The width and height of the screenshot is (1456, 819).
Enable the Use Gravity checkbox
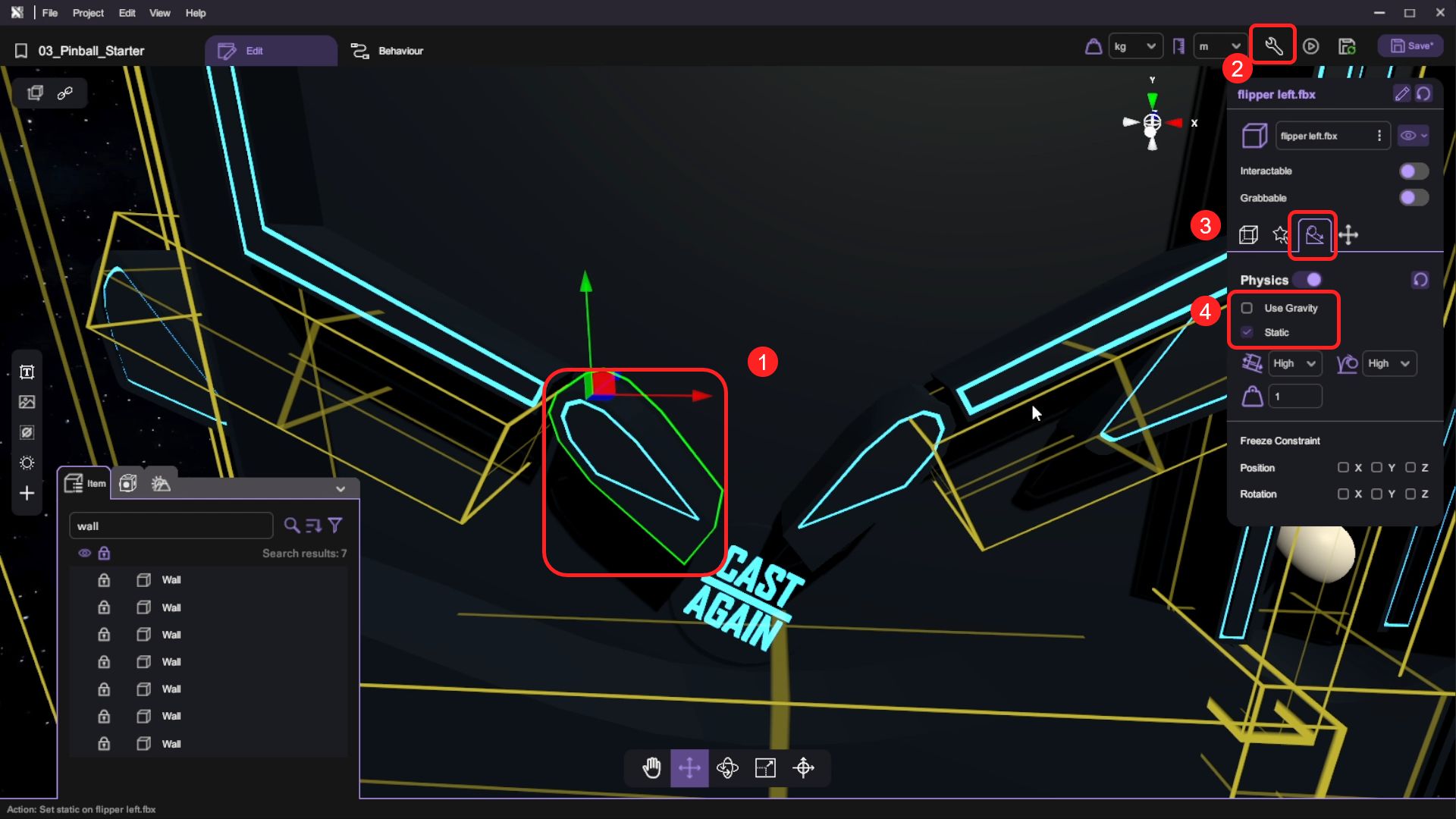[1247, 308]
